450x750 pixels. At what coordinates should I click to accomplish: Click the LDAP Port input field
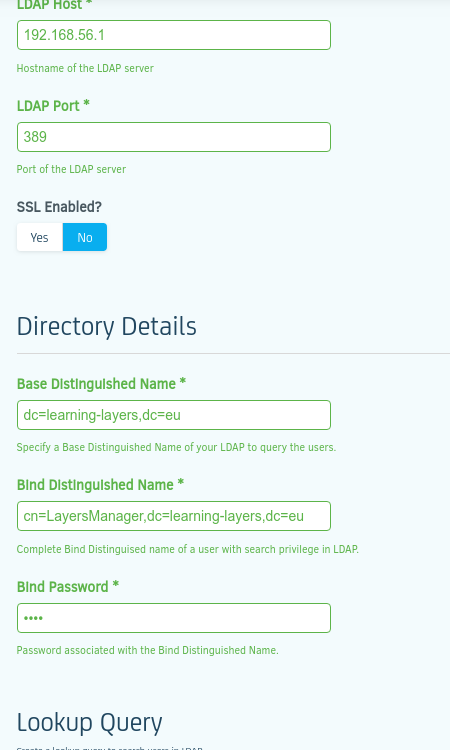pyautogui.click(x=174, y=137)
